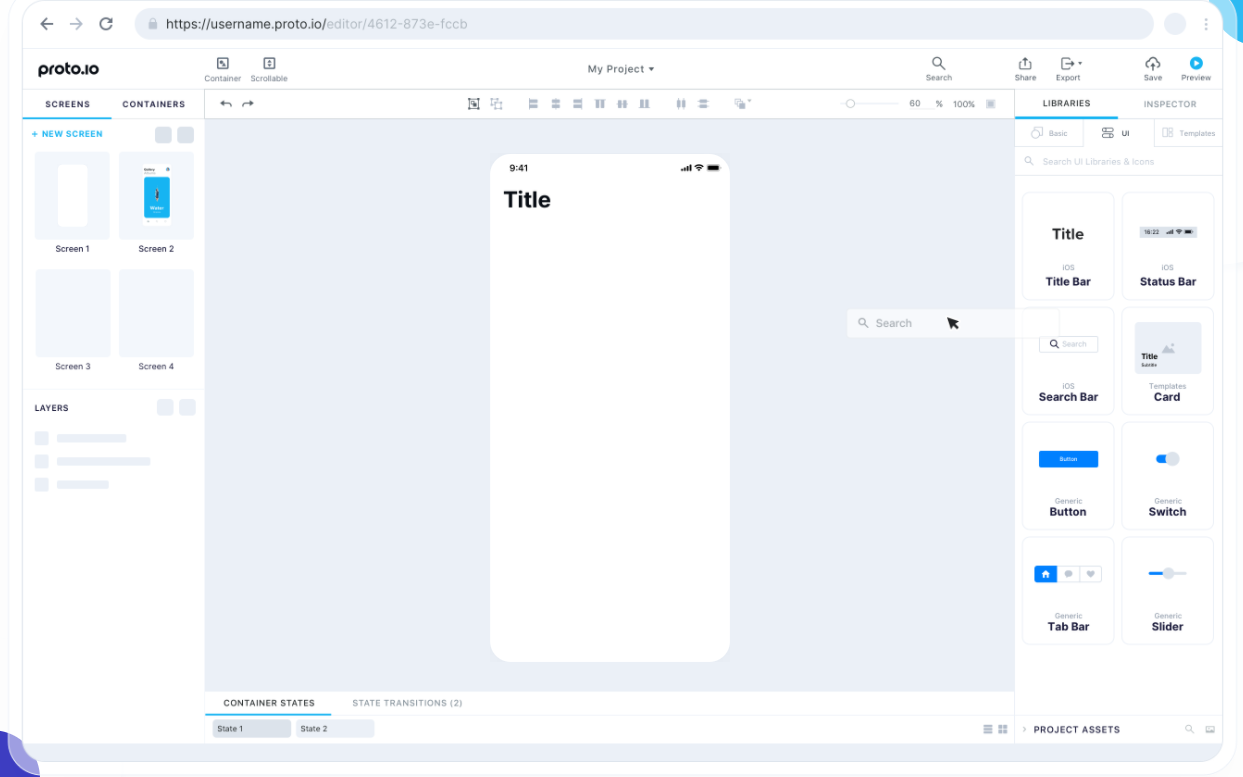Viewport: 1243px width, 777px height.
Task: Expand the Project Assets panel
Action: pyautogui.click(x=1025, y=730)
